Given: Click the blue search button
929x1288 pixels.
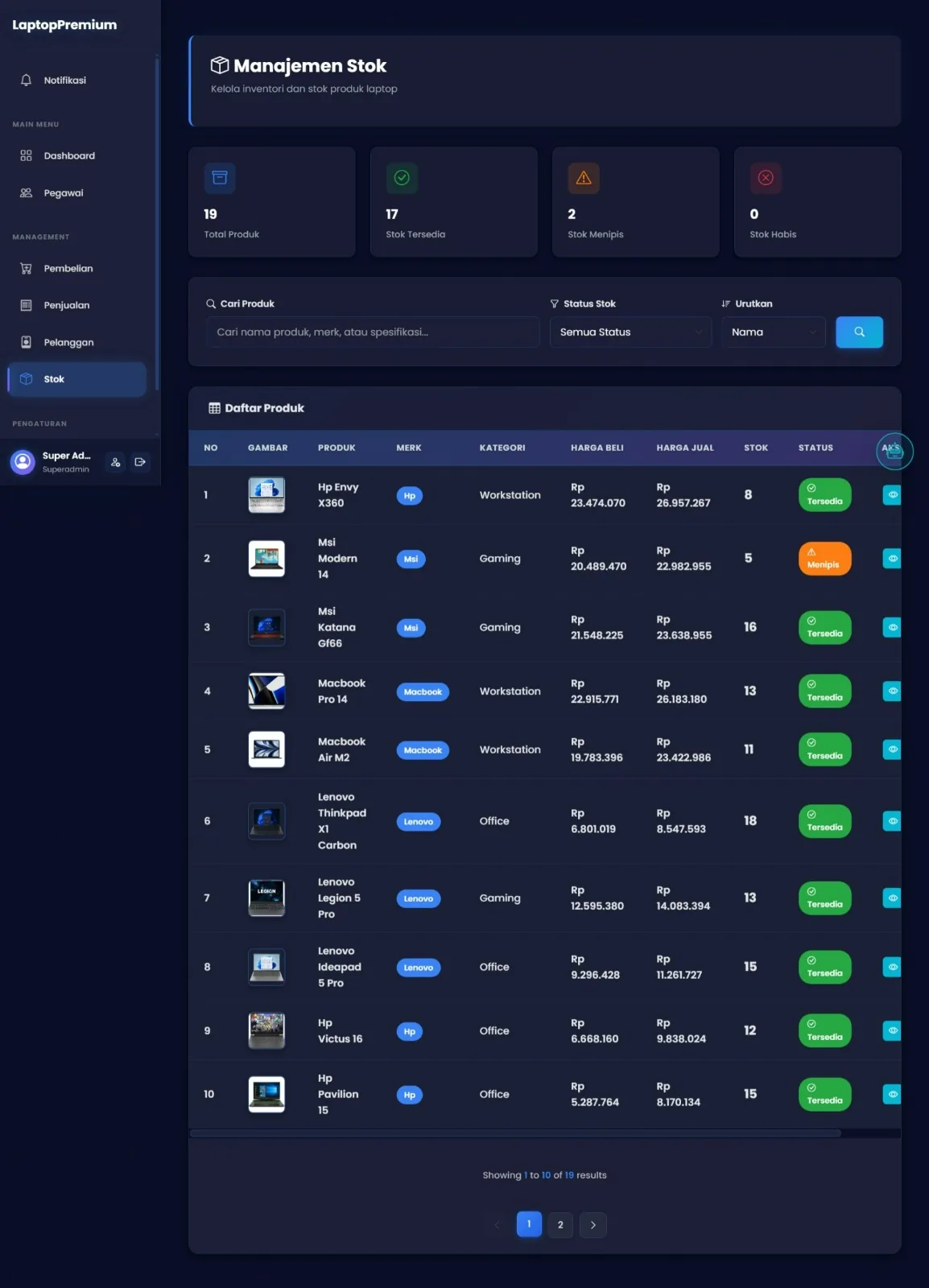Looking at the screenshot, I should 859,332.
